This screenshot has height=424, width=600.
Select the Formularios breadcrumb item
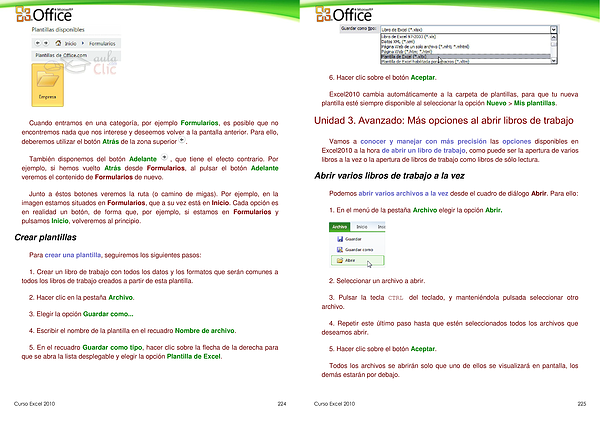click(x=102, y=44)
